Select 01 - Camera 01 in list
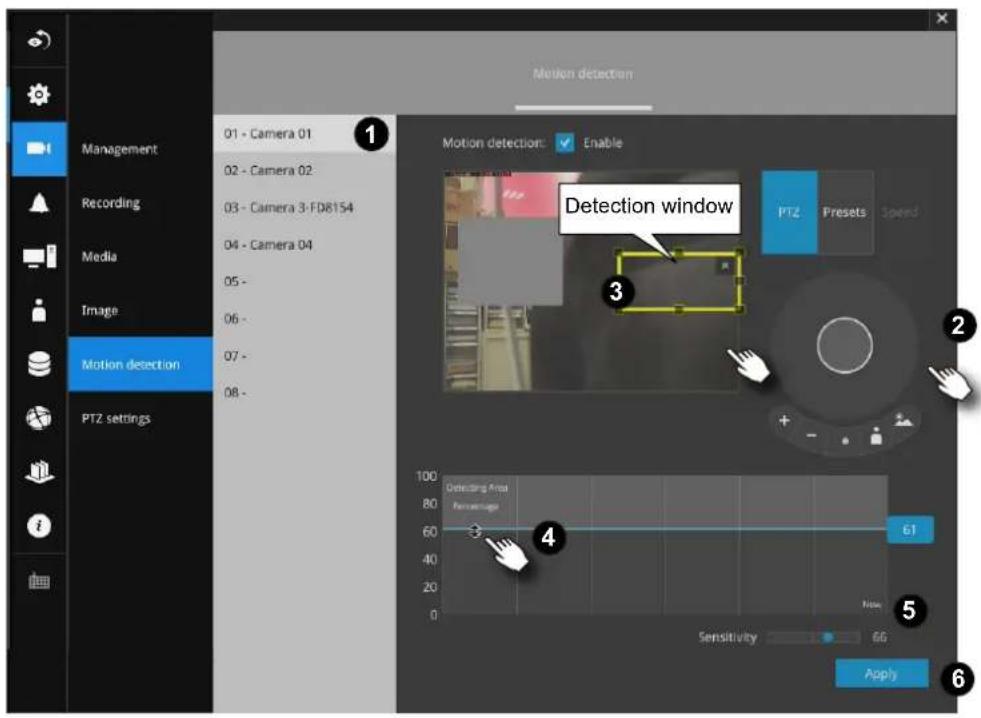The height and width of the screenshot is (718, 981). pos(304,134)
